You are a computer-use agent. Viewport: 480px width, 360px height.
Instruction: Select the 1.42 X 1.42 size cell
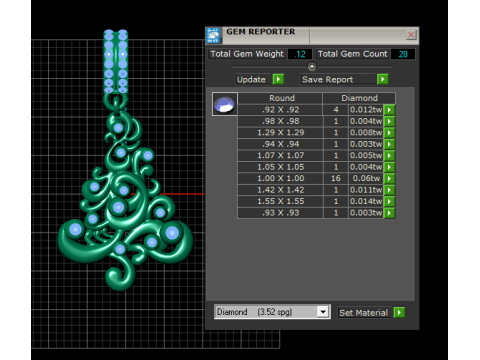[x=280, y=190]
